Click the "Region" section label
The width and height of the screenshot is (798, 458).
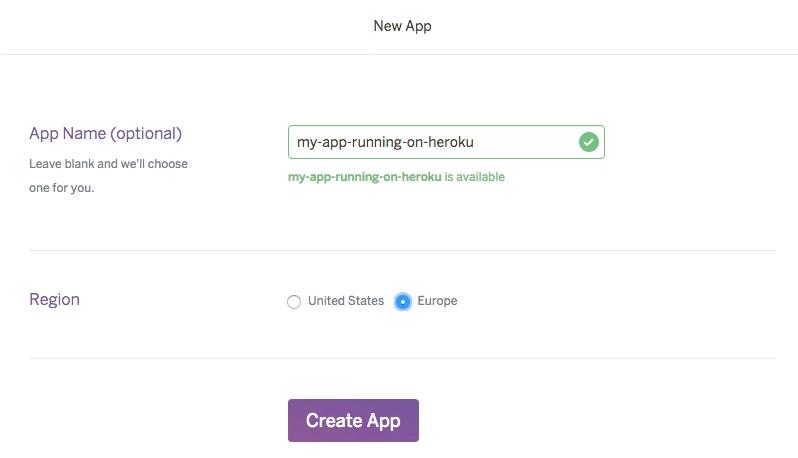click(x=54, y=300)
